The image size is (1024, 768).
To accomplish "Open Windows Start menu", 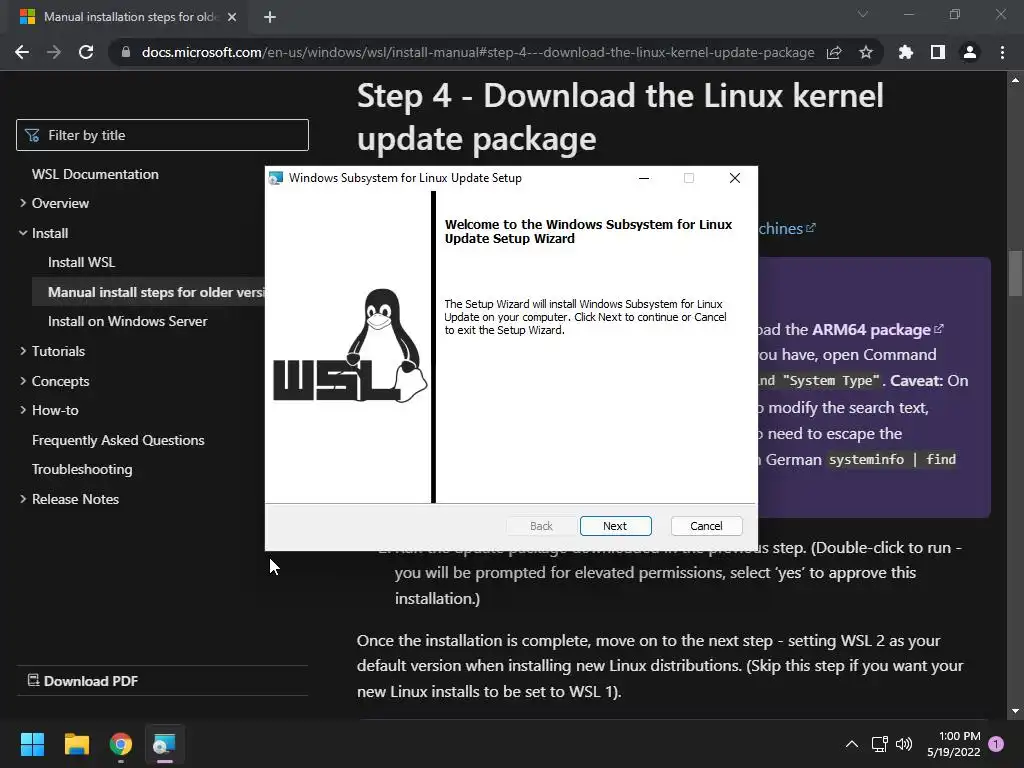I will [32, 744].
